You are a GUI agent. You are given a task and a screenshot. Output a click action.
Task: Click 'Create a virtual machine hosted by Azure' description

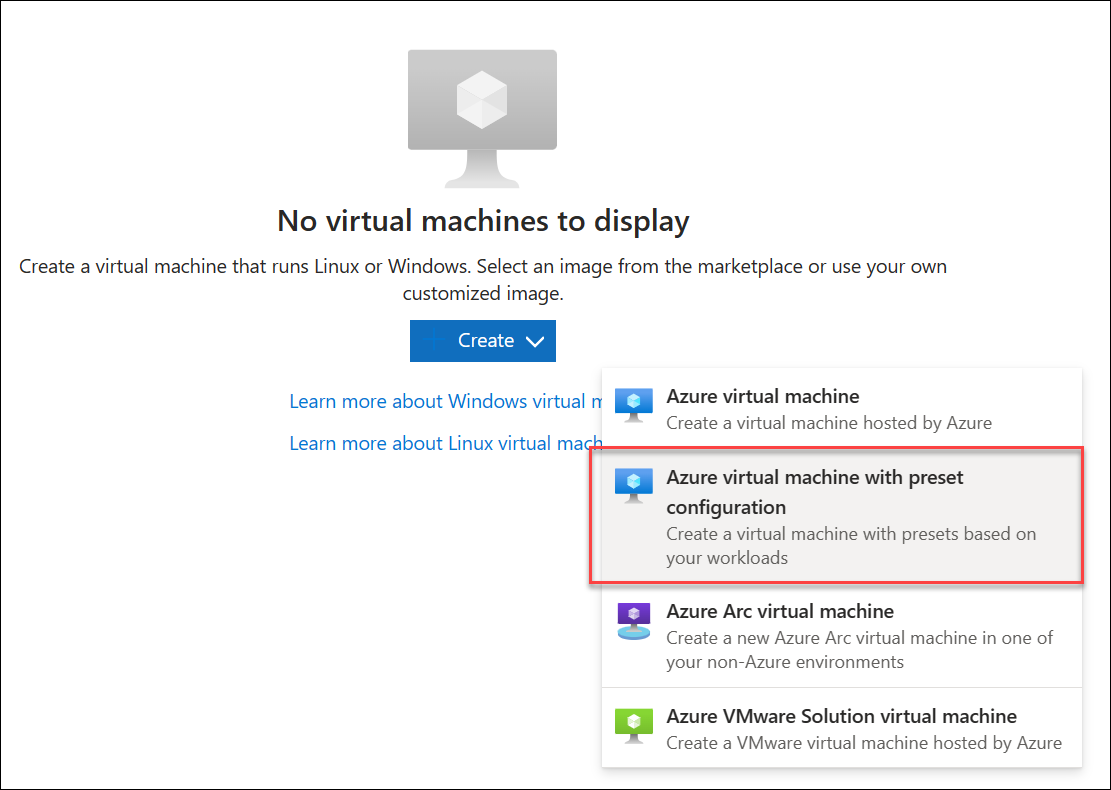tap(829, 423)
